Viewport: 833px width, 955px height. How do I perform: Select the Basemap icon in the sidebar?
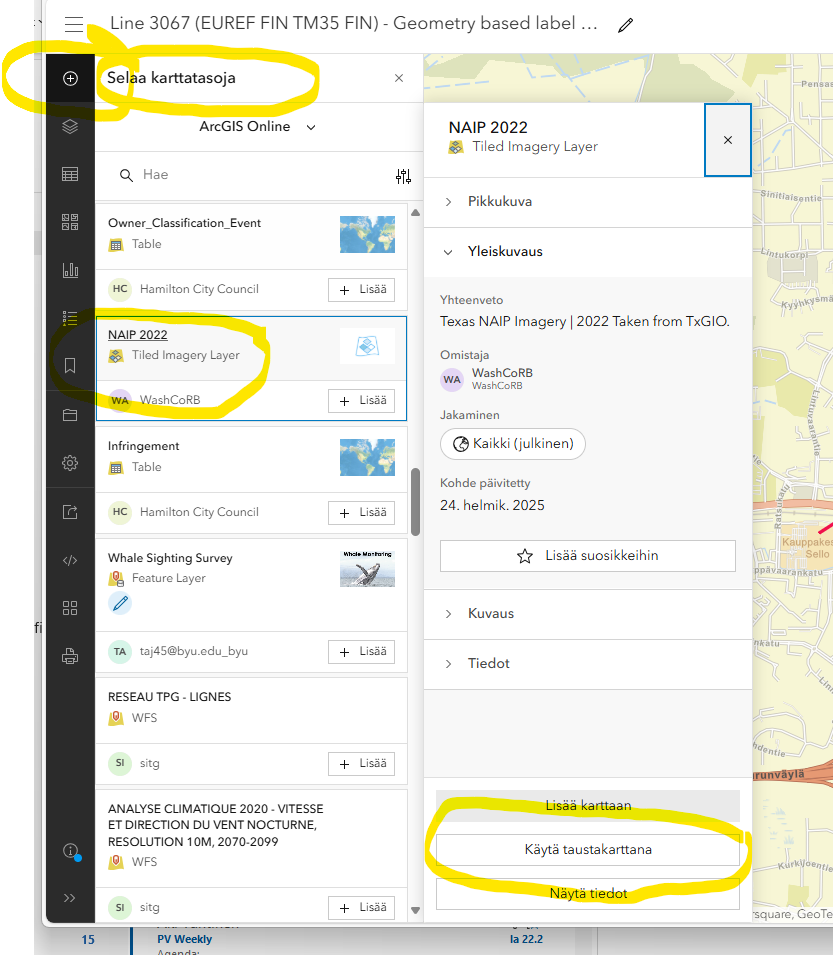(69, 222)
